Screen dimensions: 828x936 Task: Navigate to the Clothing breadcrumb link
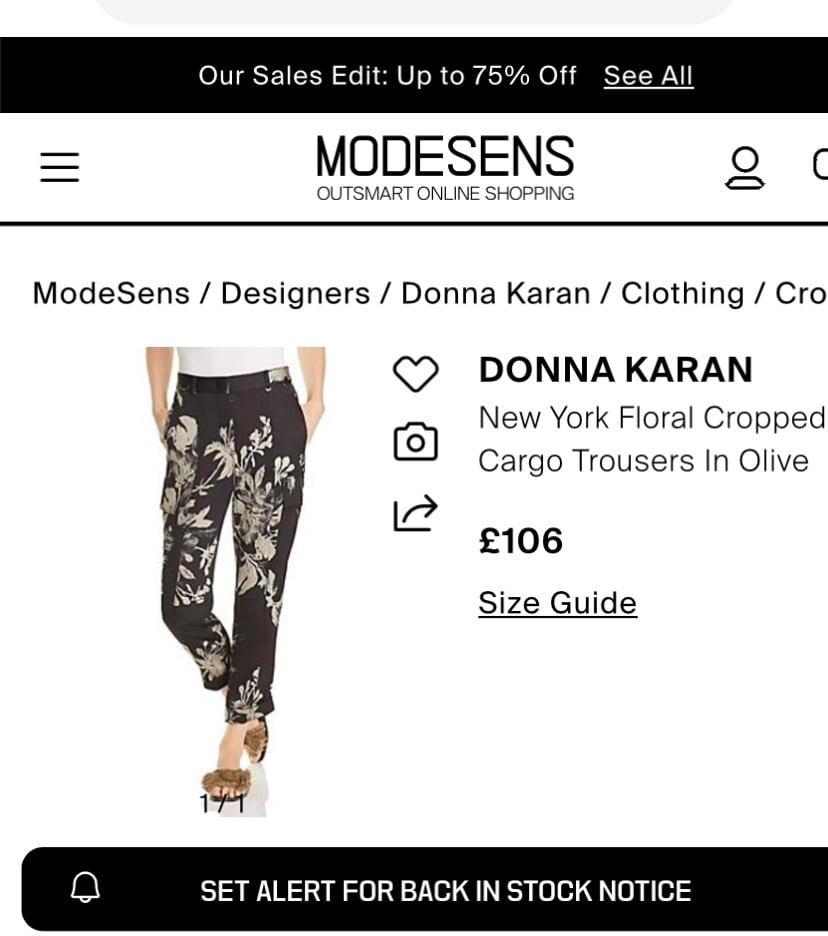click(x=682, y=293)
